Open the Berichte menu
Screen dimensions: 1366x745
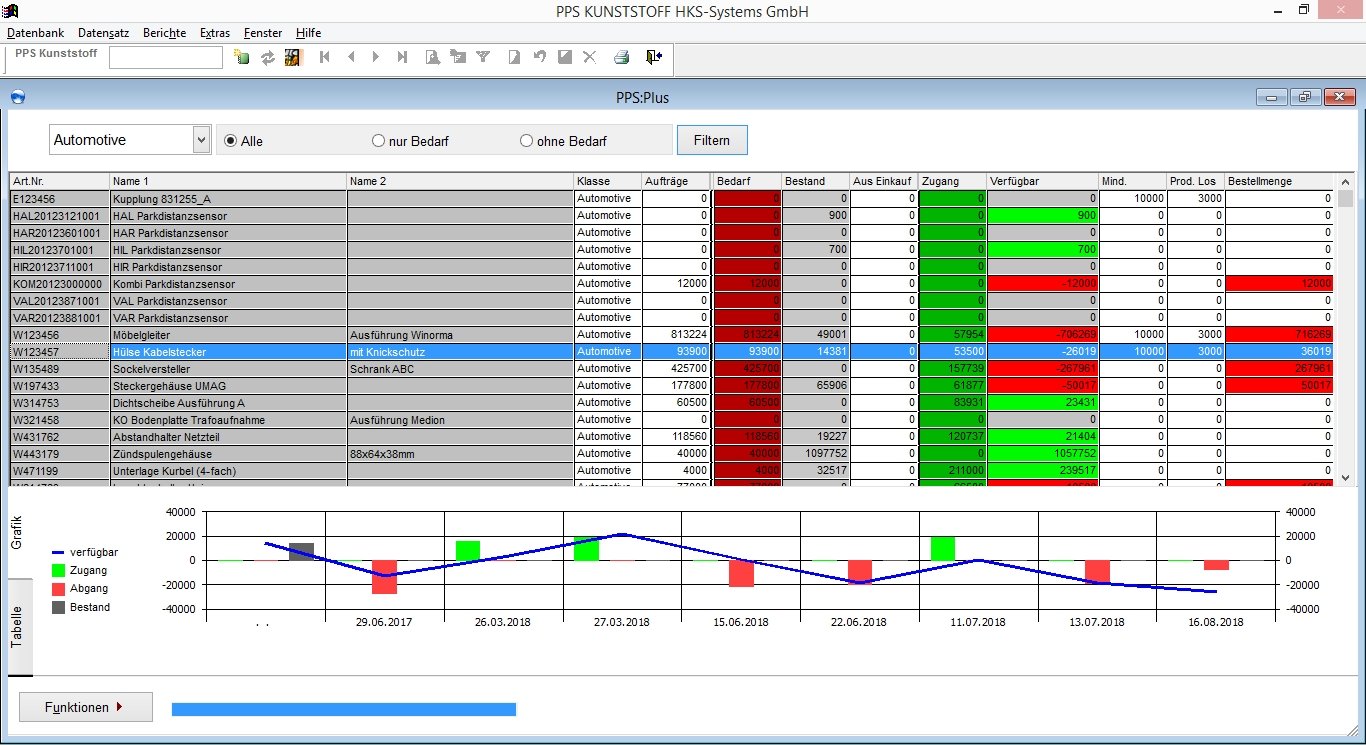164,33
